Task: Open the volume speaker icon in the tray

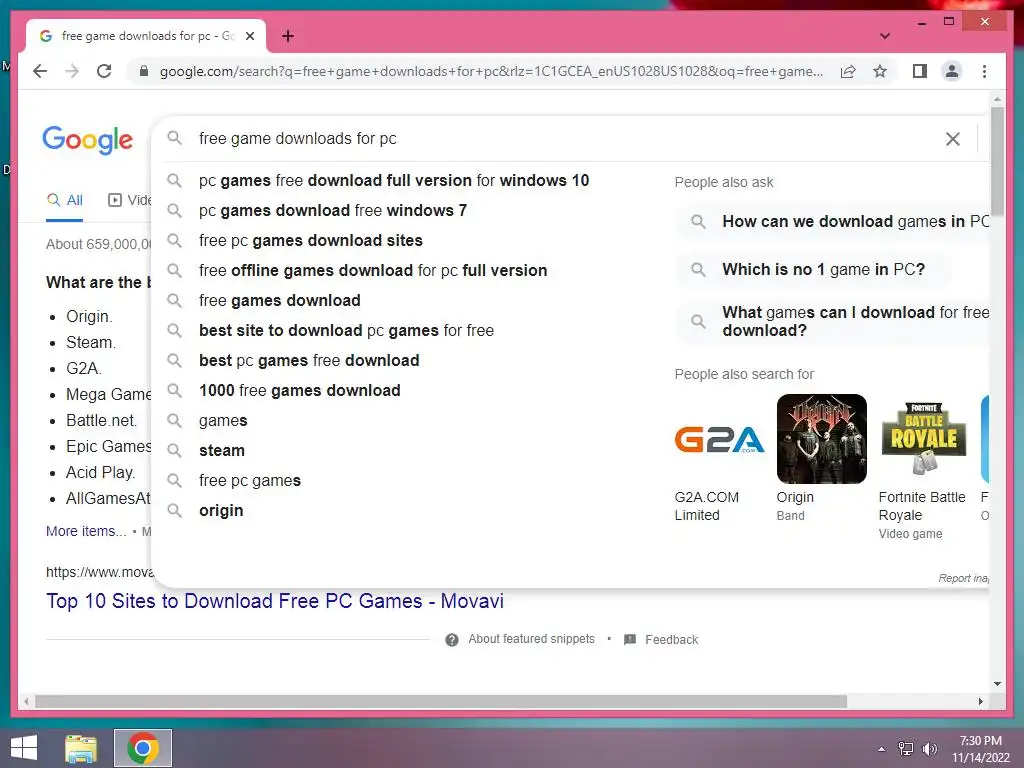Action: 929,749
